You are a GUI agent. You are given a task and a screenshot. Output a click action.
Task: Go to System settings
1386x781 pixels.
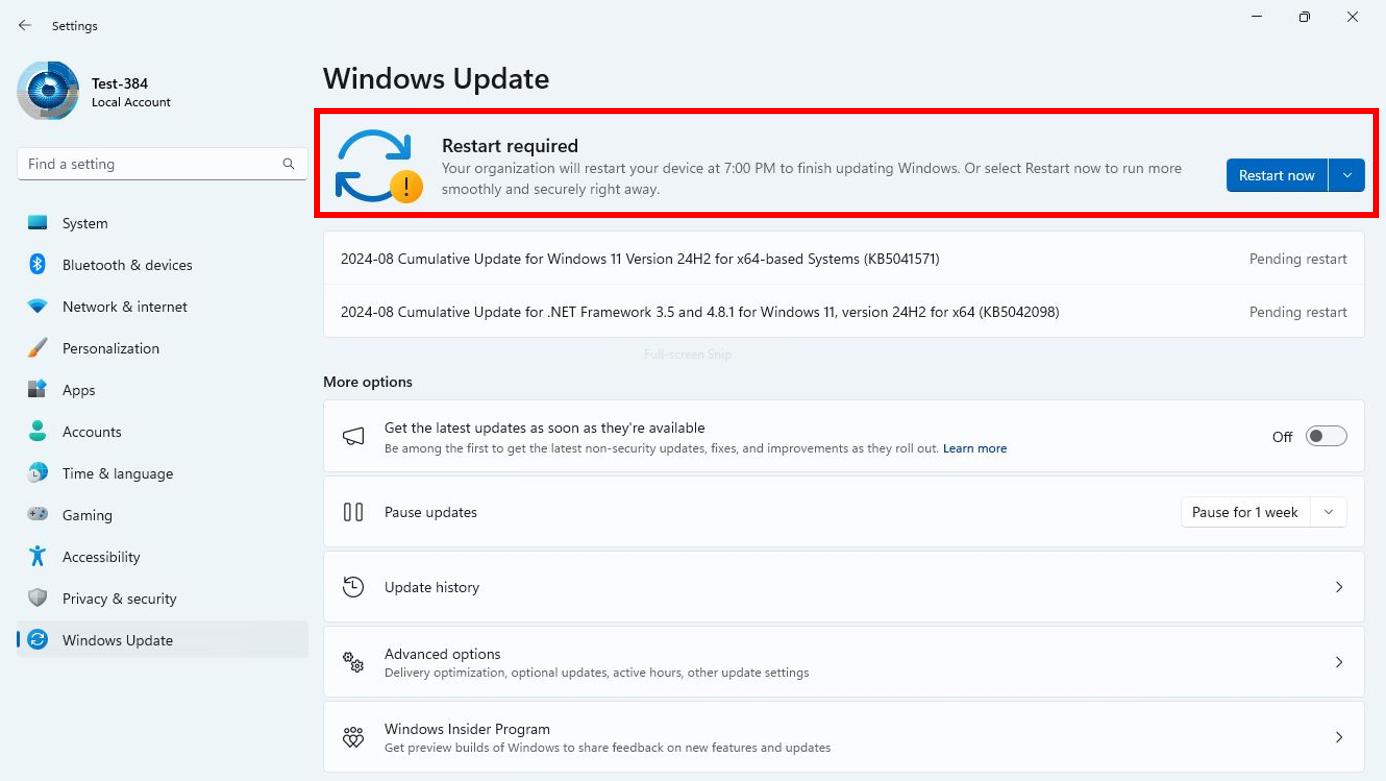pyautogui.click(x=162, y=223)
